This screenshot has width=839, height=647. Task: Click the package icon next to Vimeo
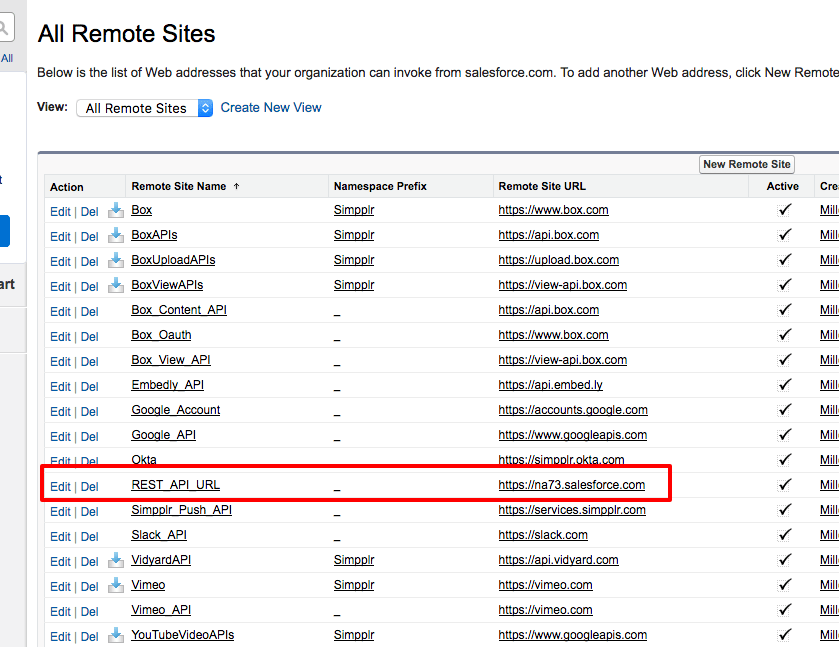click(x=115, y=584)
